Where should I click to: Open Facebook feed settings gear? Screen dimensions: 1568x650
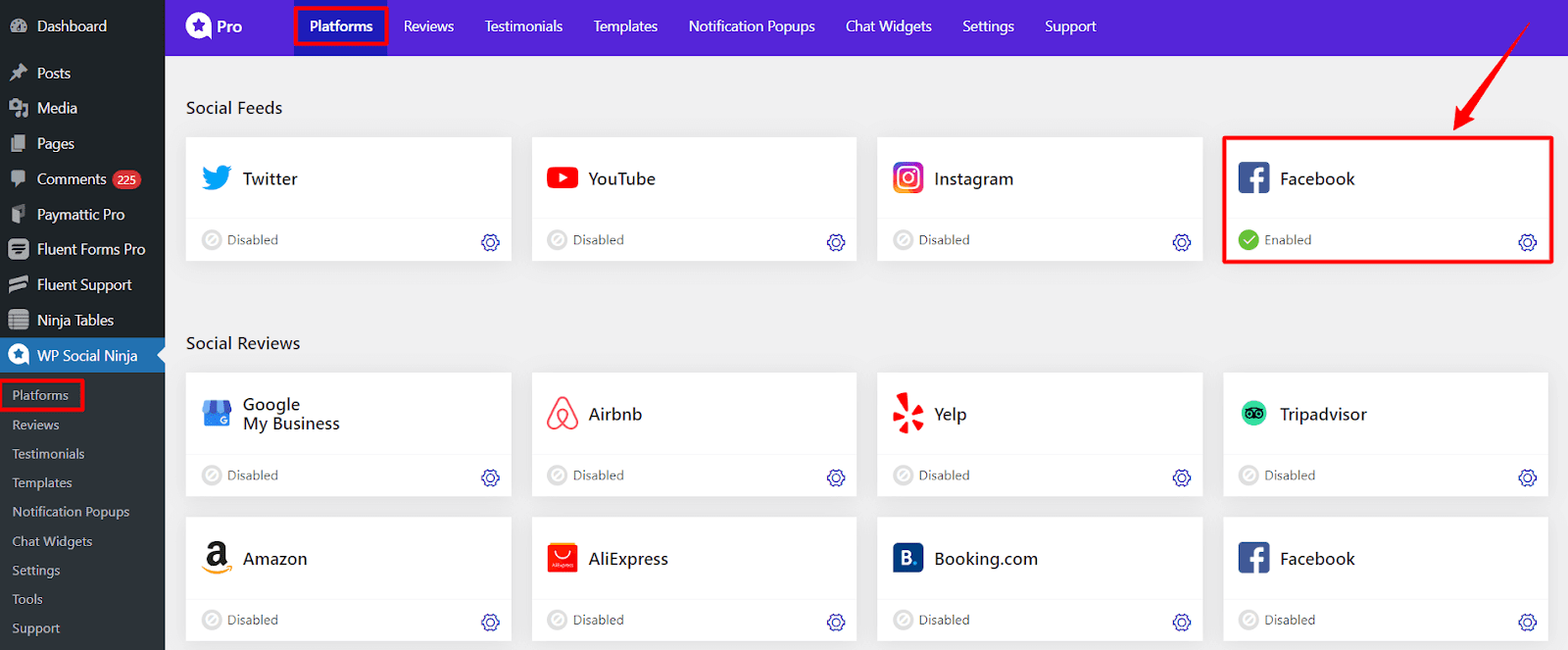1528,242
